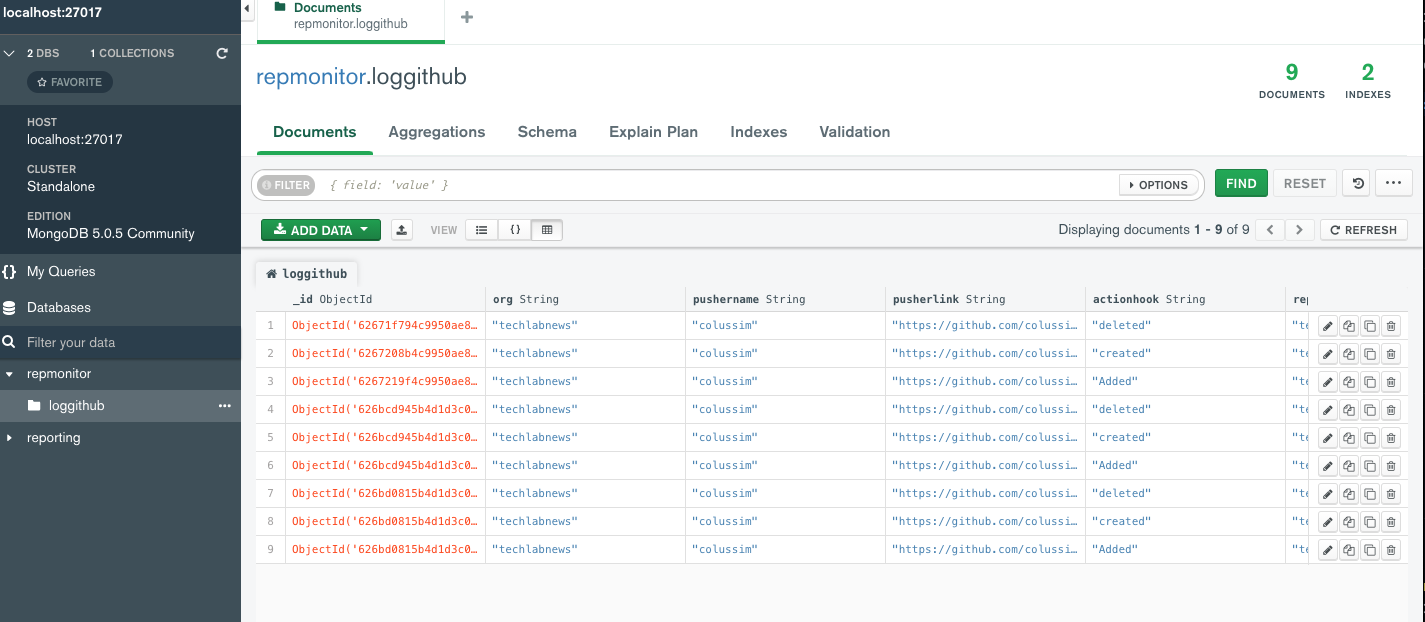
Task: Edit document in row 1
Action: click(1327, 326)
